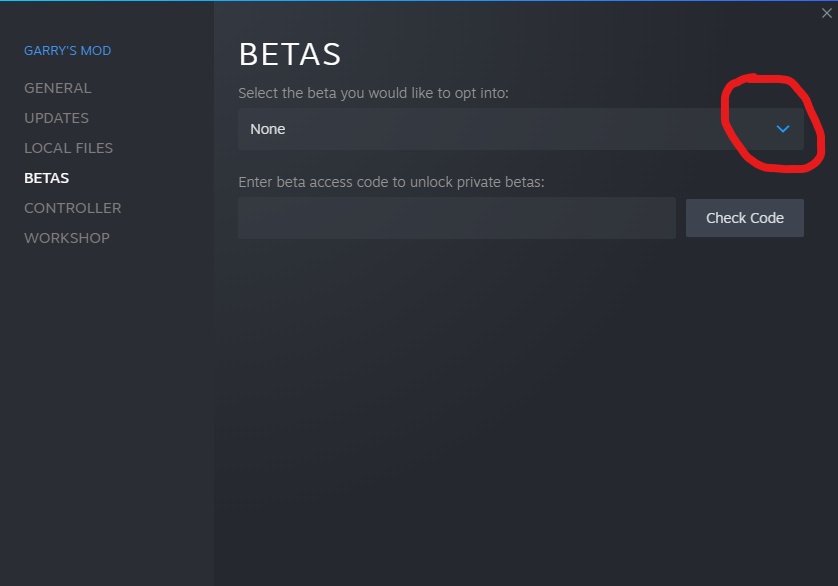Click the 'Enter beta access code' label
Screen dimensions: 838x586
point(391,183)
